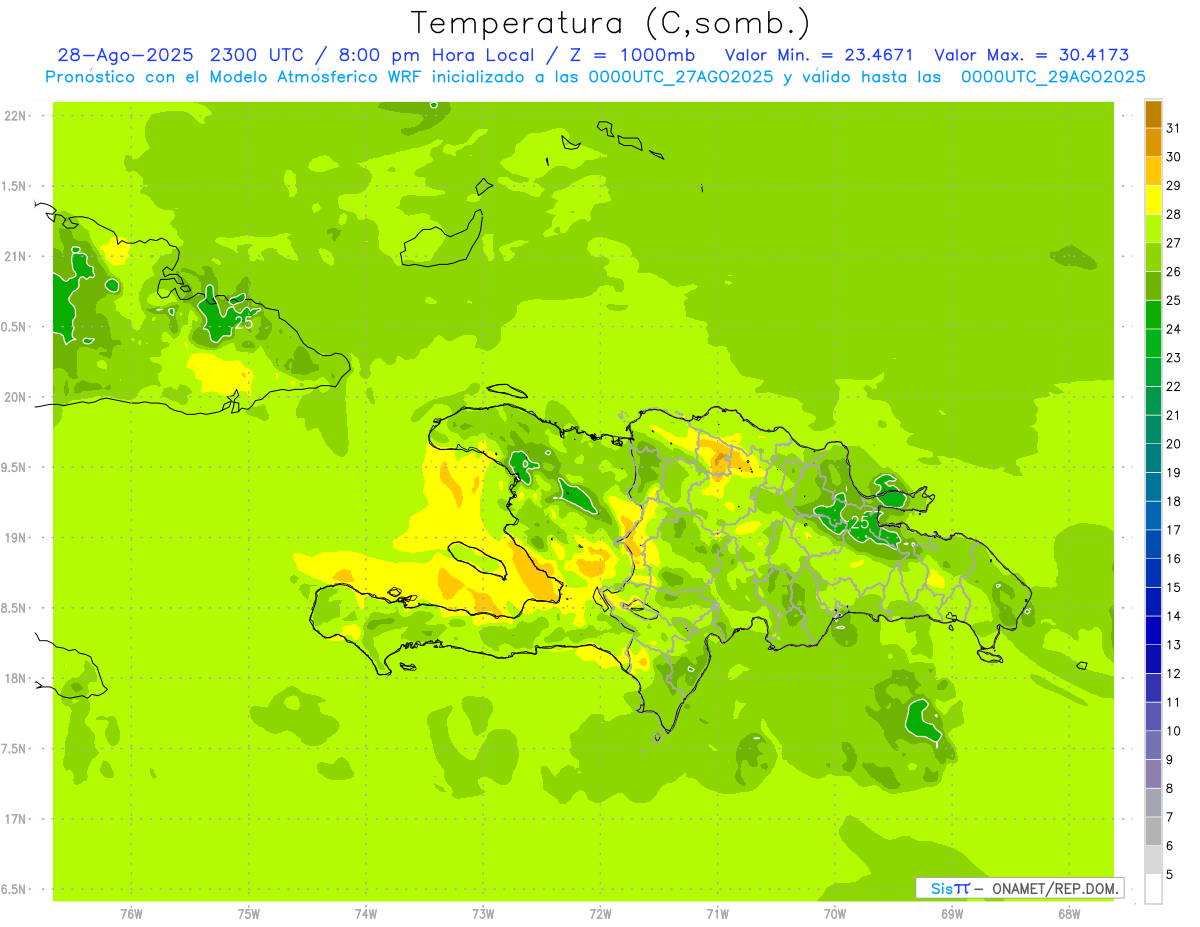Click the 76W longitude label
This screenshot has width=1200, height=927.
[x=131, y=914]
